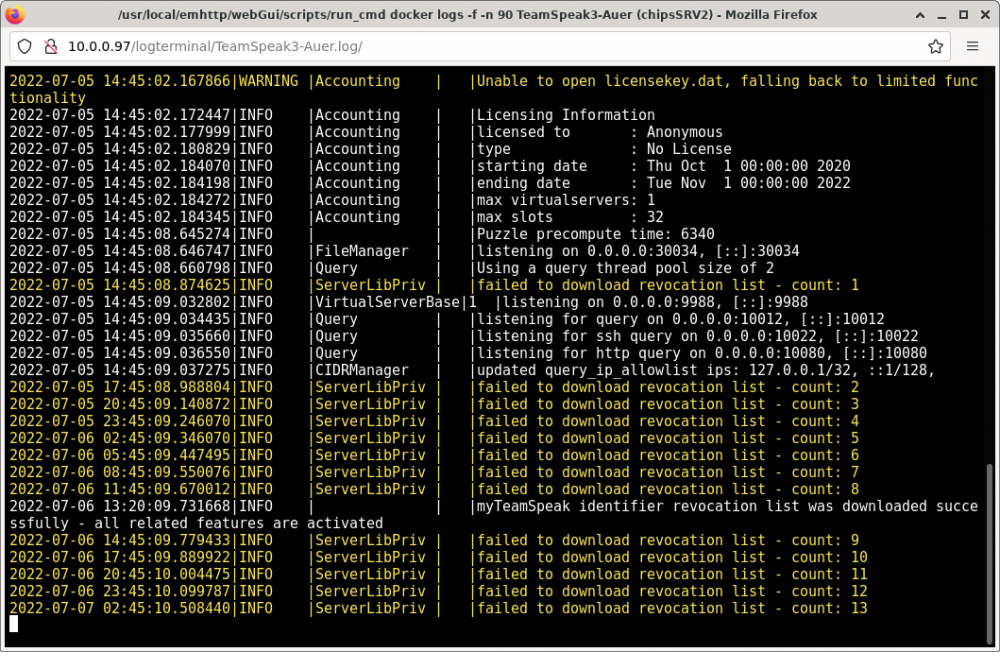
Task: Minimize the Firefox window
Action: [x=942, y=15]
